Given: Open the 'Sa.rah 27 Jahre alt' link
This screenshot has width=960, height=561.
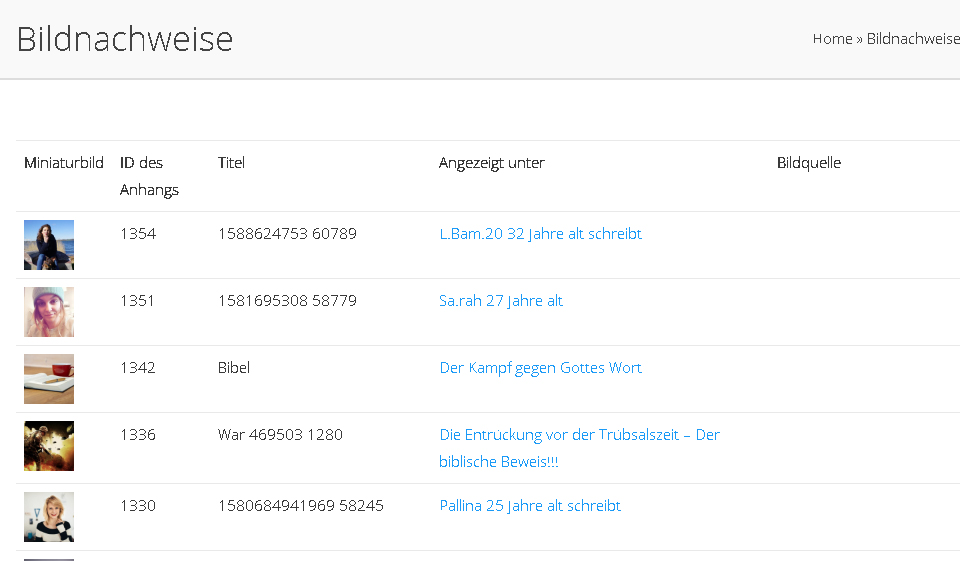Looking at the screenshot, I should (500, 301).
